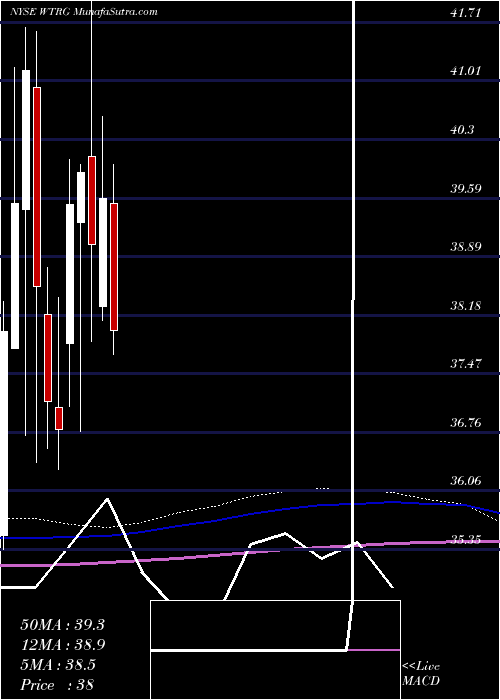
Task: Click the 41.71 price axis label
Action: point(466,13)
